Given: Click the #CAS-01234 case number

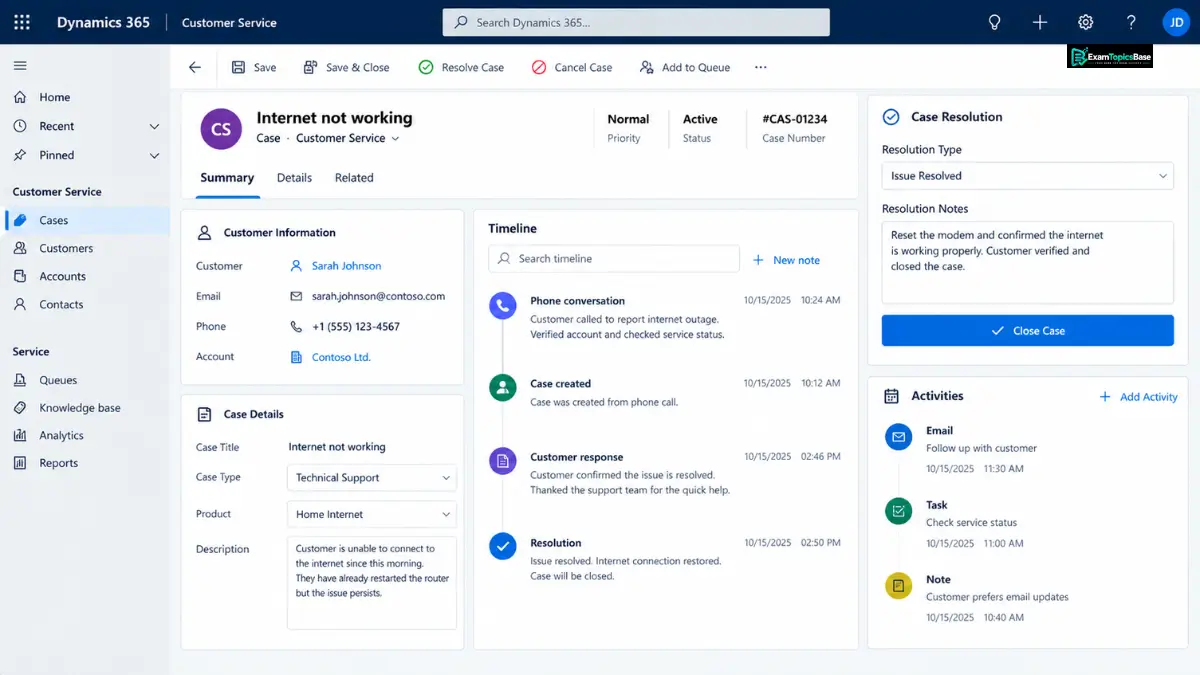Looking at the screenshot, I should 794,119.
